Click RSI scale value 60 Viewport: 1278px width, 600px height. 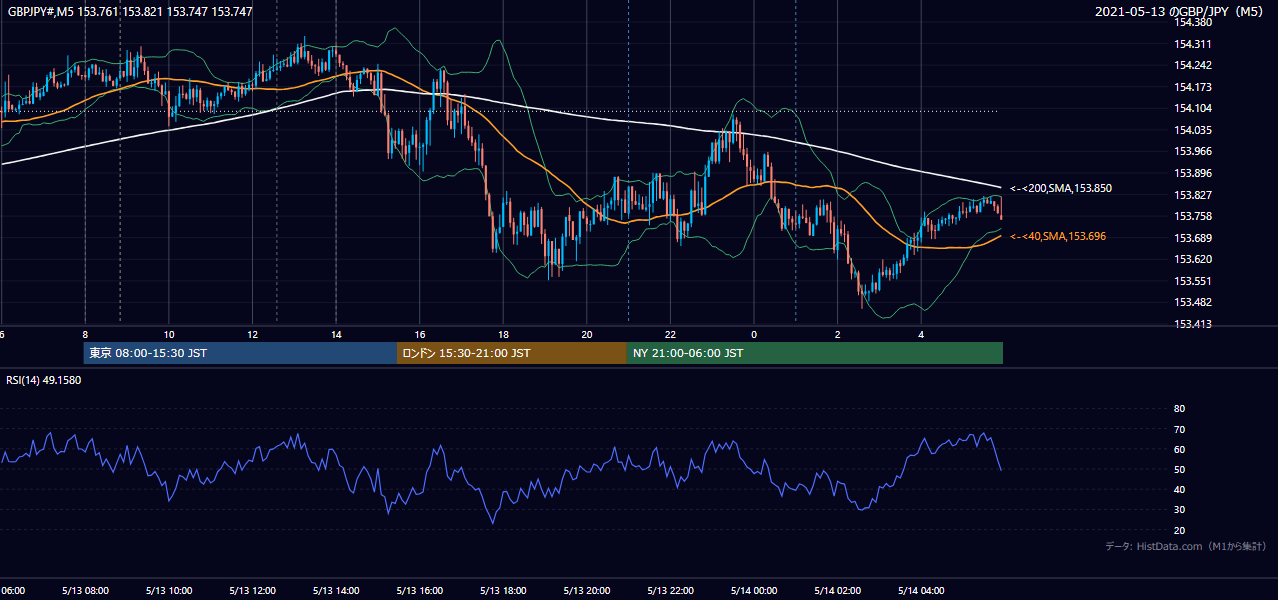click(1179, 449)
